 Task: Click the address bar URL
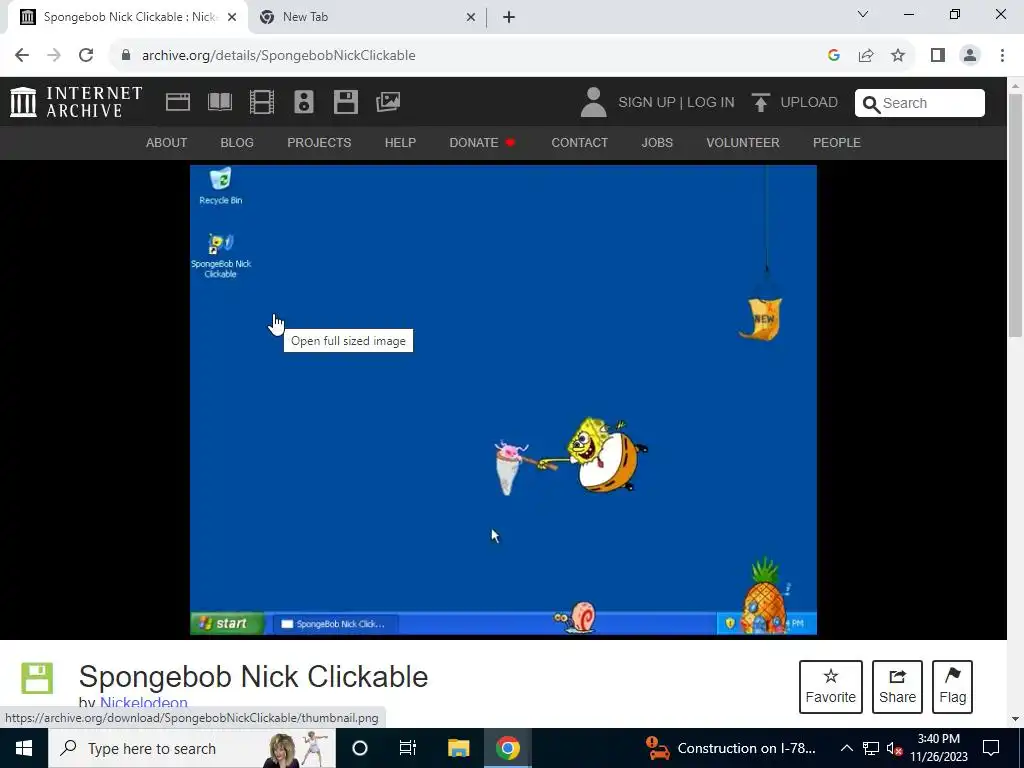(279, 56)
